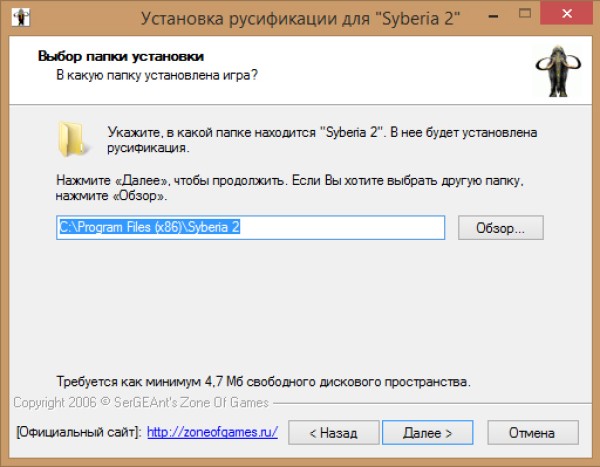
Task: Minimize the installer window
Action: coord(494,16)
